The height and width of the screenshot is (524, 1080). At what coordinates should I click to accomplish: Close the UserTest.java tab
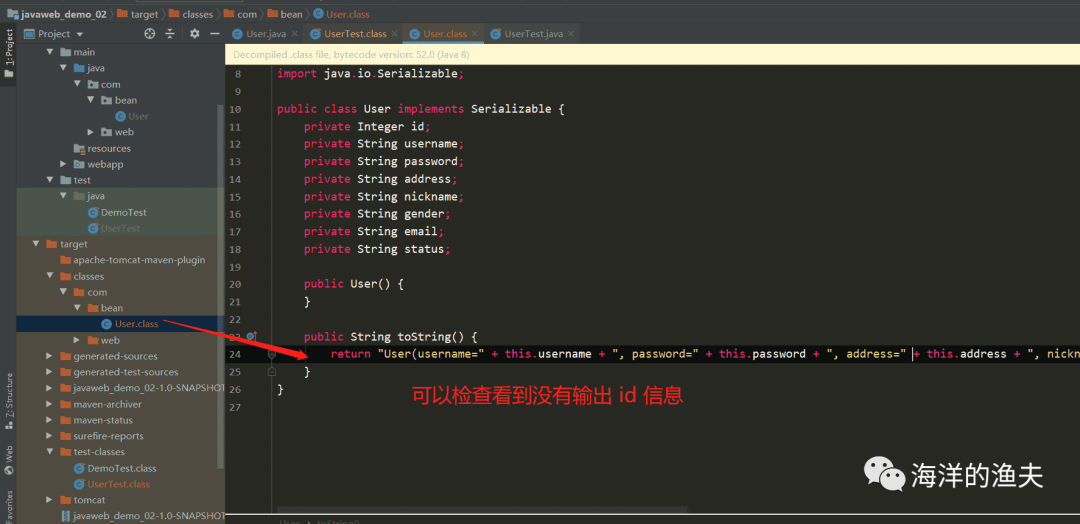coord(571,34)
